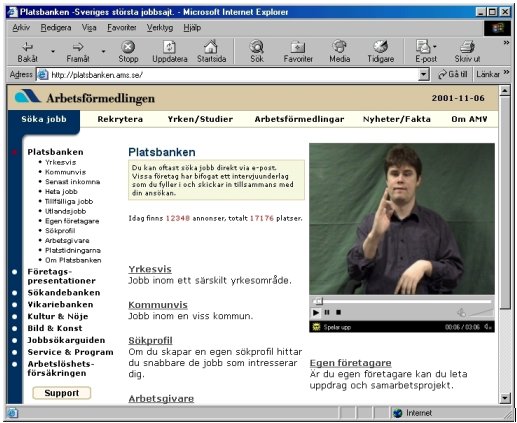Click the page scrollbar up arrow

(x=505, y=91)
